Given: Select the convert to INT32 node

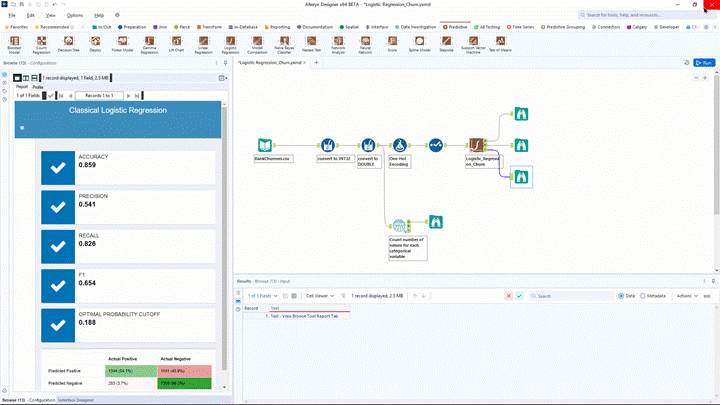Looking at the screenshot, I should pyautogui.click(x=327, y=145).
